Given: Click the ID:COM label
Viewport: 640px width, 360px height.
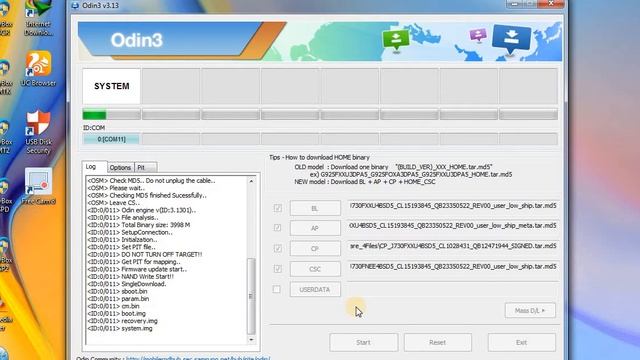Looking at the screenshot, I should tap(94, 128).
